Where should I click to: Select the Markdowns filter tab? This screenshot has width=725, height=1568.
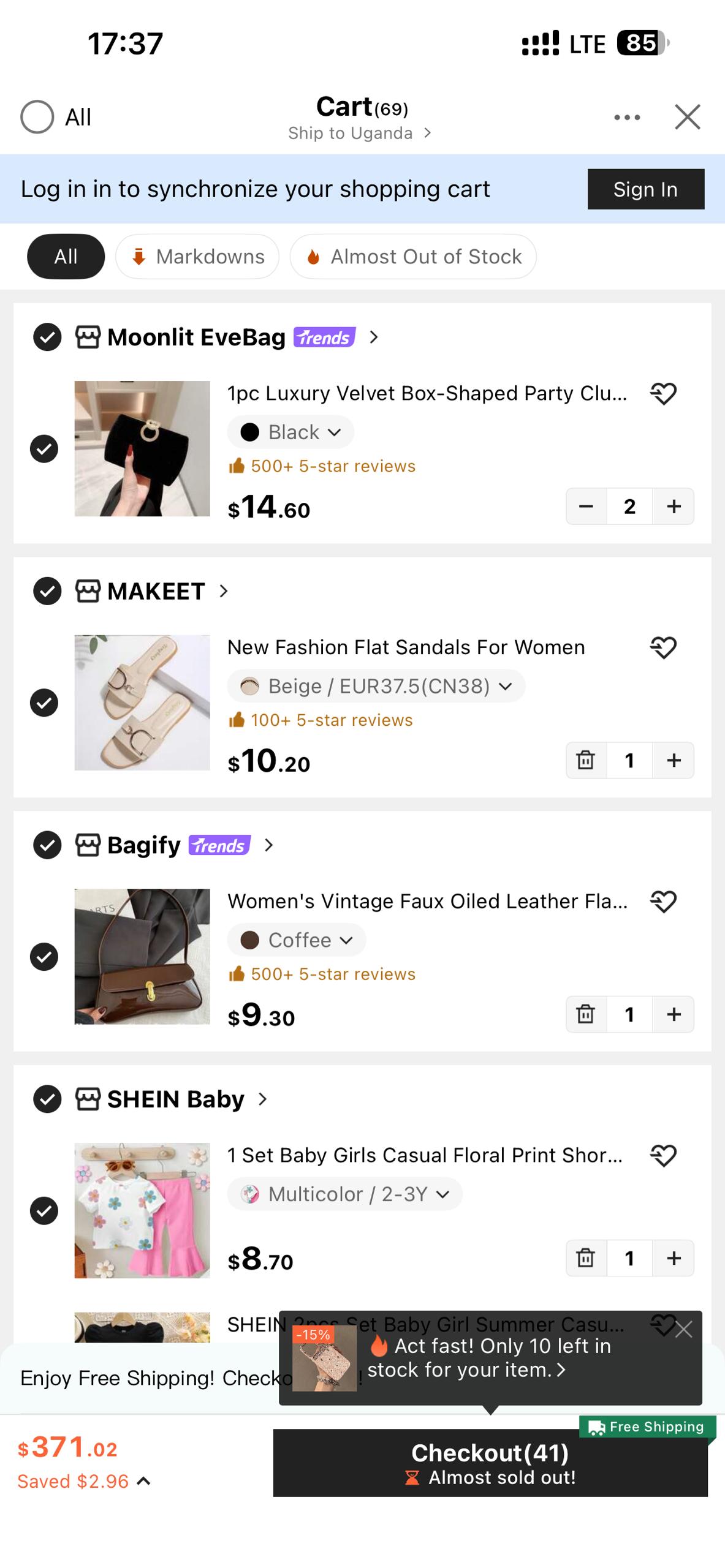click(x=197, y=257)
